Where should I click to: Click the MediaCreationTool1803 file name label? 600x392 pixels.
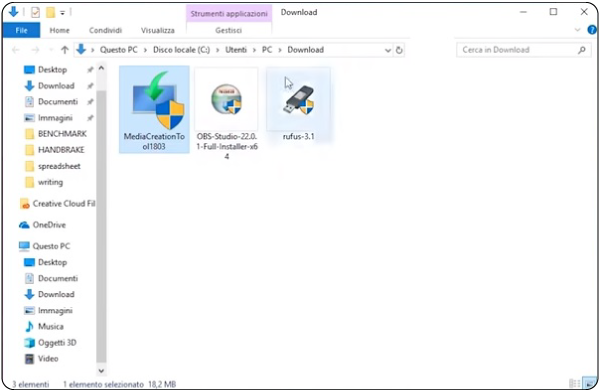coord(154,141)
